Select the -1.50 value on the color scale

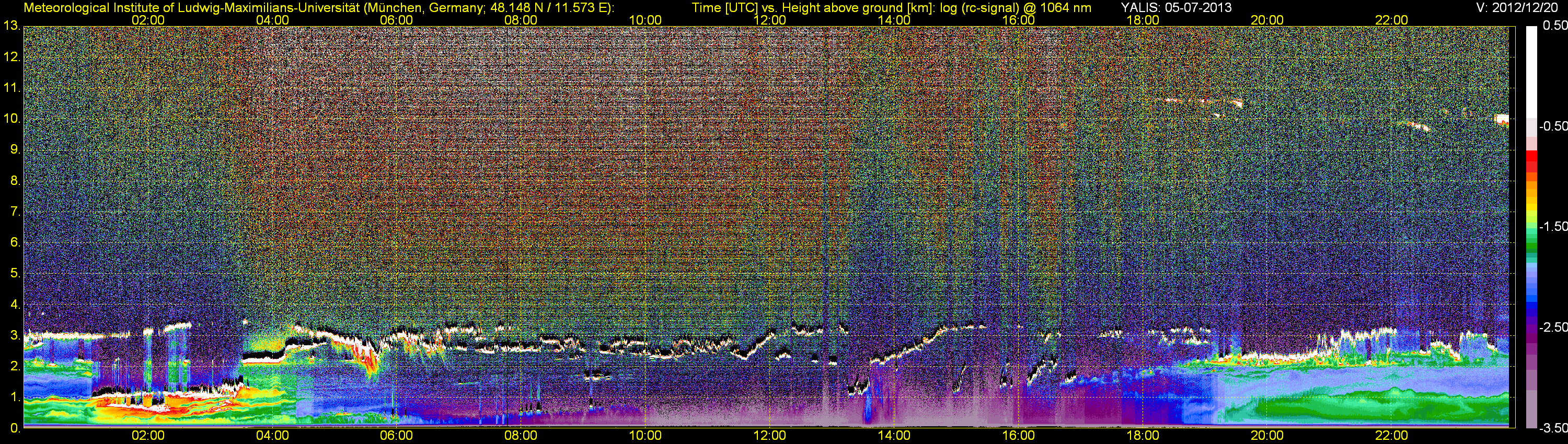point(1553,226)
